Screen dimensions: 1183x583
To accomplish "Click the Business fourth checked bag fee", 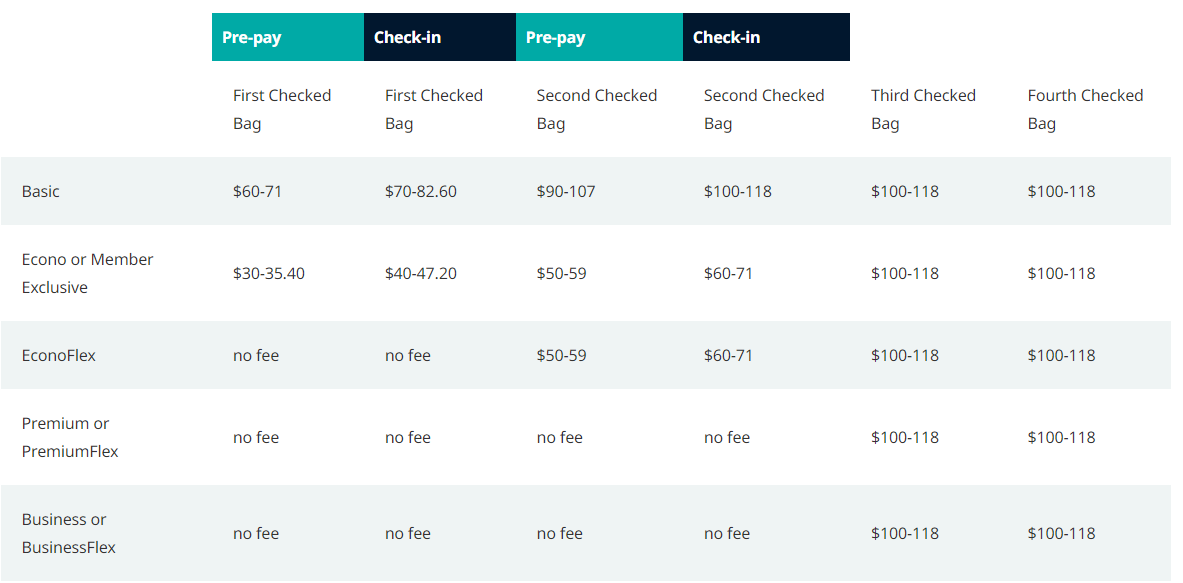I will tap(1062, 533).
